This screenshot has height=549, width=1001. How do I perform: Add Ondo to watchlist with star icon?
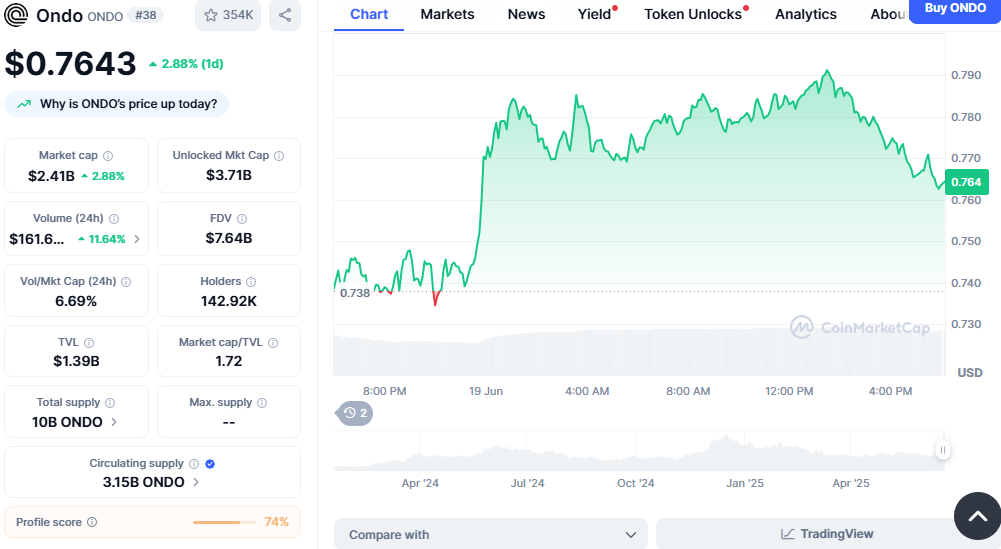[x=228, y=15]
